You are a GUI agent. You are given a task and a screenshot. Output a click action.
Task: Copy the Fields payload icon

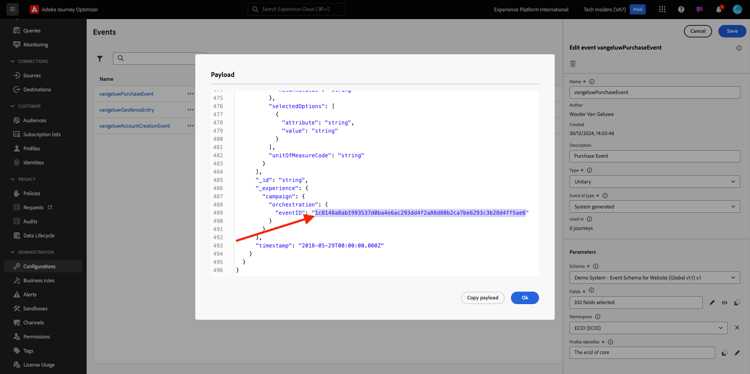tap(737, 302)
